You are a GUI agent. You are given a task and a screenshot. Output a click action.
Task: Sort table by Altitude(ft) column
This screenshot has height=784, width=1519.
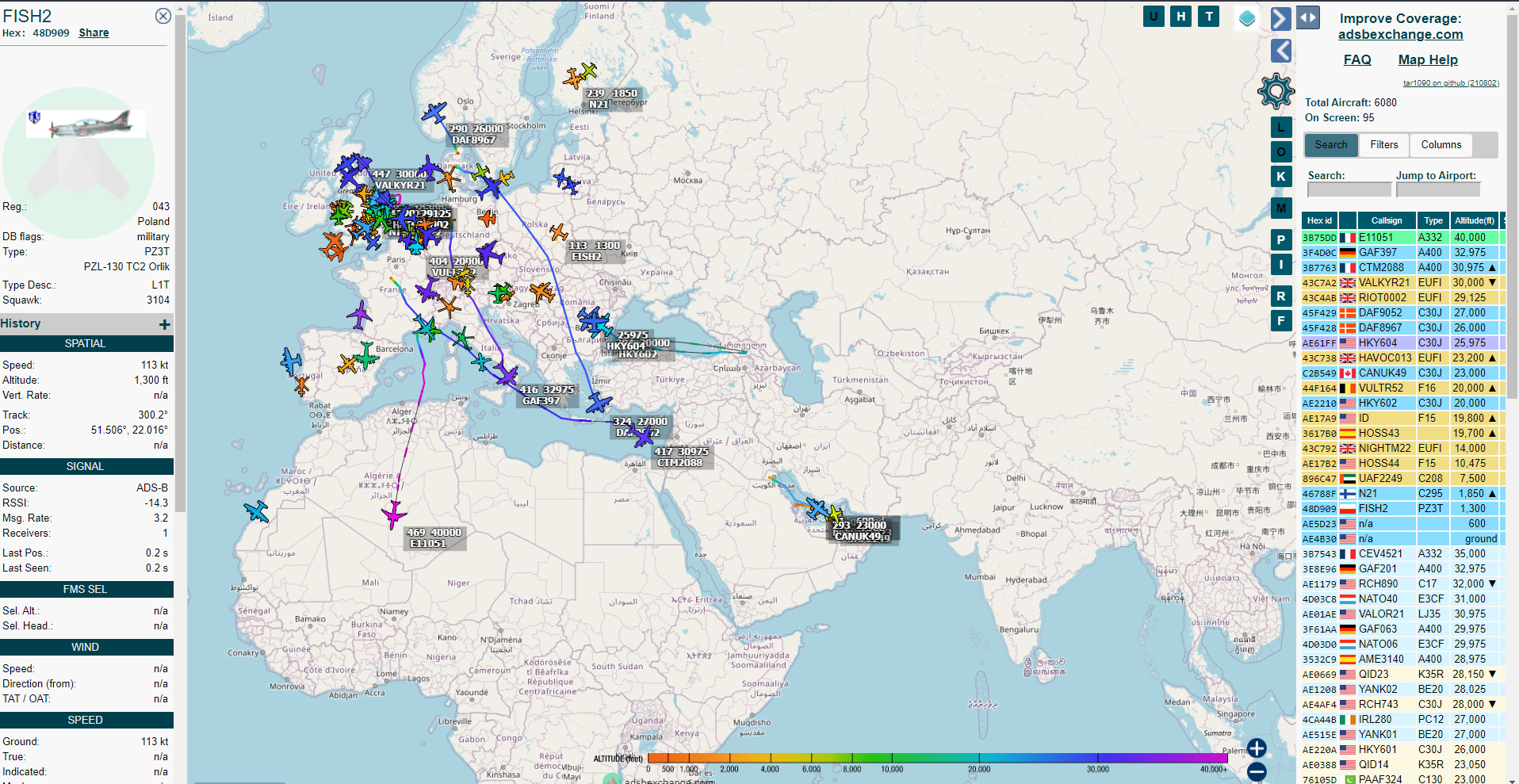click(x=1475, y=220)
